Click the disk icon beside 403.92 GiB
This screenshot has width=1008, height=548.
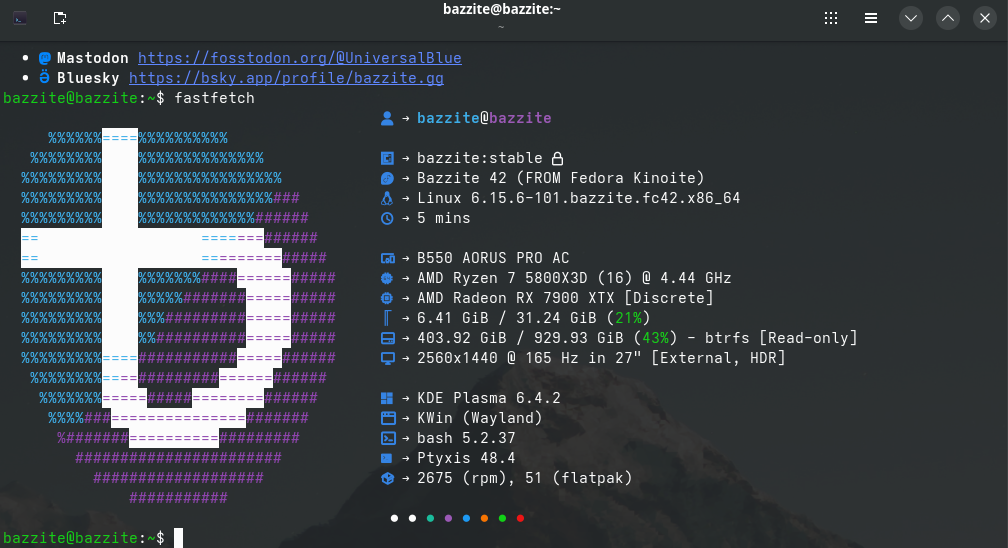coord(388,338)
